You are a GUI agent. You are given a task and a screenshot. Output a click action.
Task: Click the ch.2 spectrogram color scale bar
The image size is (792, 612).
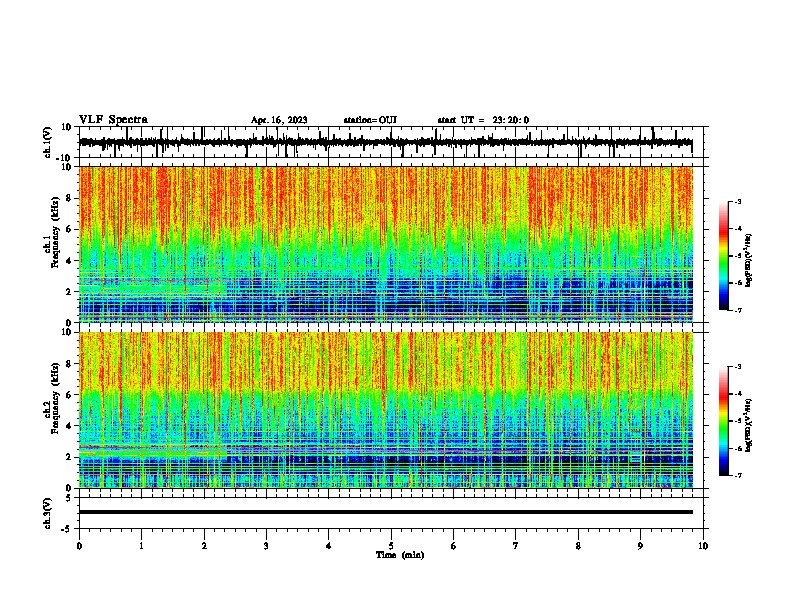pos(724,421)
